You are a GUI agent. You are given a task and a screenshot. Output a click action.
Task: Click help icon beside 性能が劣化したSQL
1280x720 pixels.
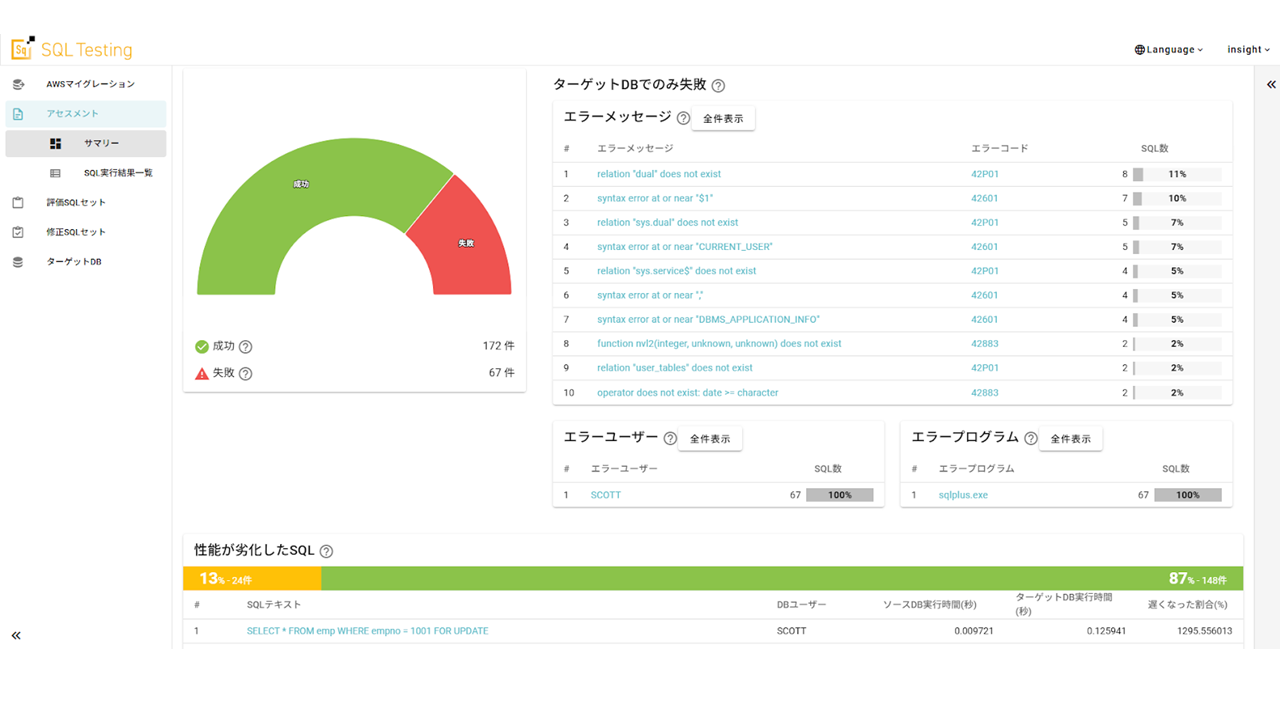(x=326, y=551)
